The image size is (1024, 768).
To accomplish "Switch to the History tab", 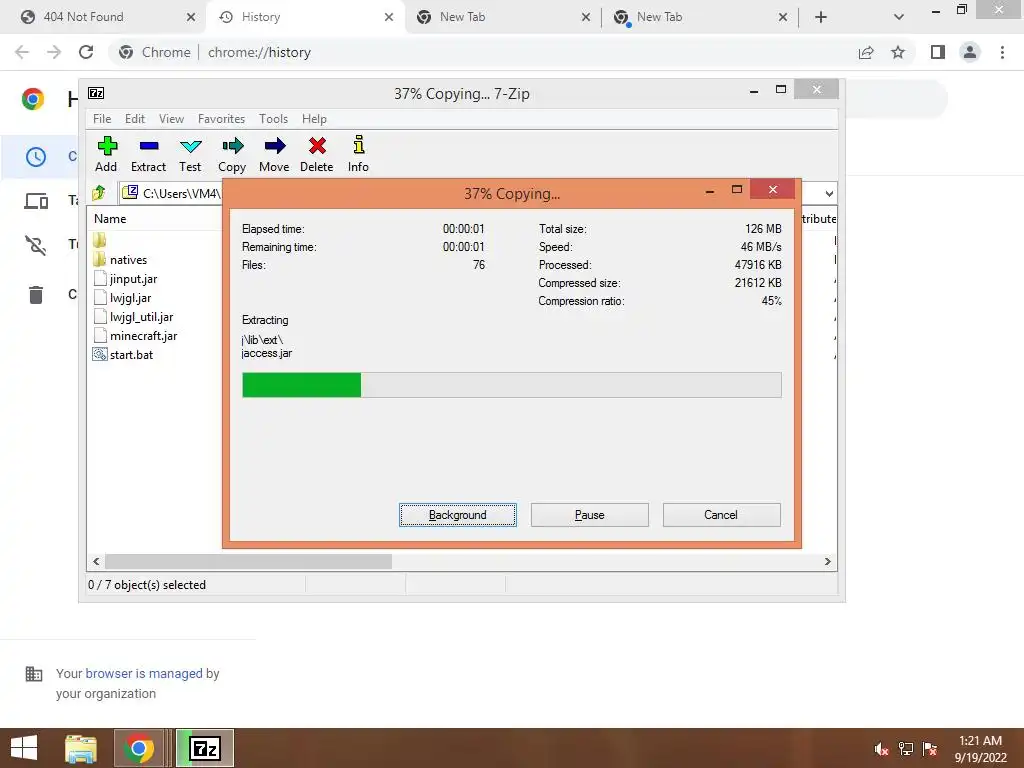I will 306,17.
